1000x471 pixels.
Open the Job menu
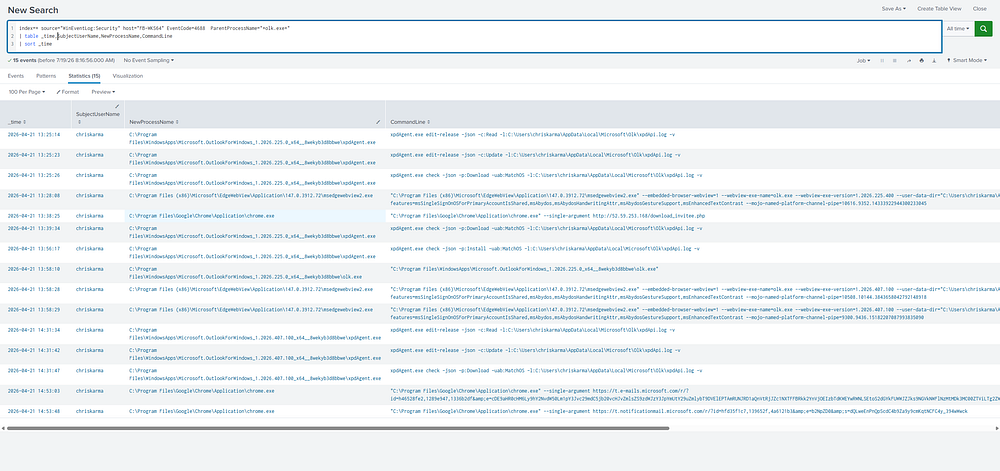863,61
